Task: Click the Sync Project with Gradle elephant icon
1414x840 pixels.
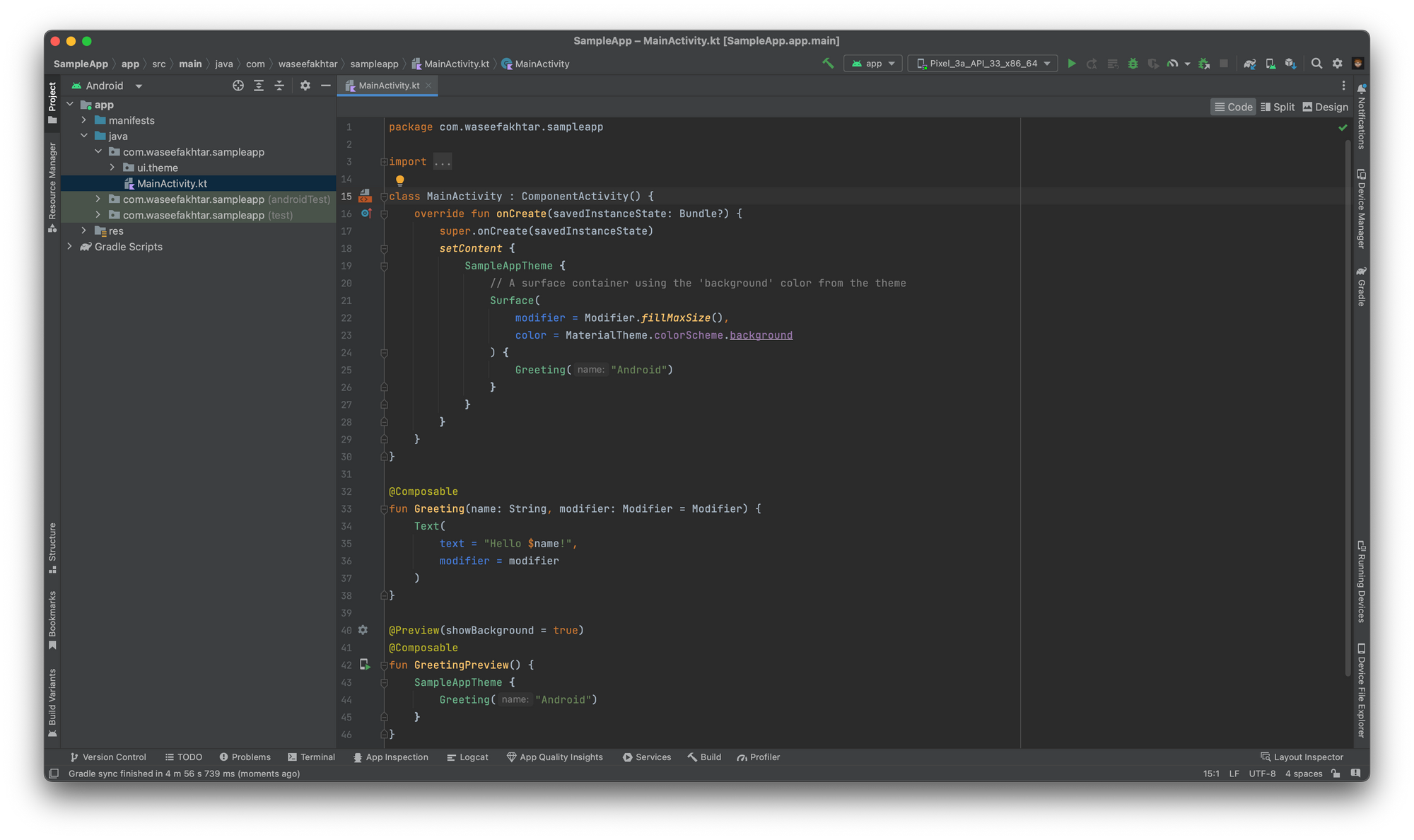Action: [x=1249, y=64]
